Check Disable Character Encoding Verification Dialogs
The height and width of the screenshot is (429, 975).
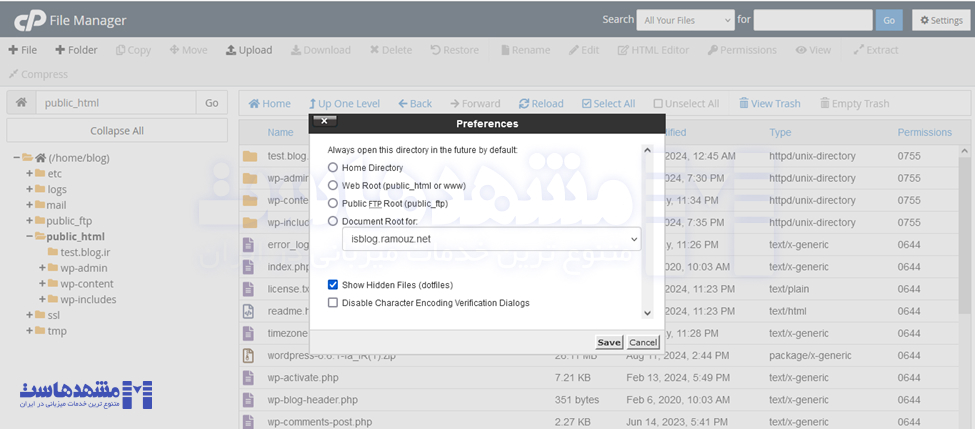click(x=333, y=303)
